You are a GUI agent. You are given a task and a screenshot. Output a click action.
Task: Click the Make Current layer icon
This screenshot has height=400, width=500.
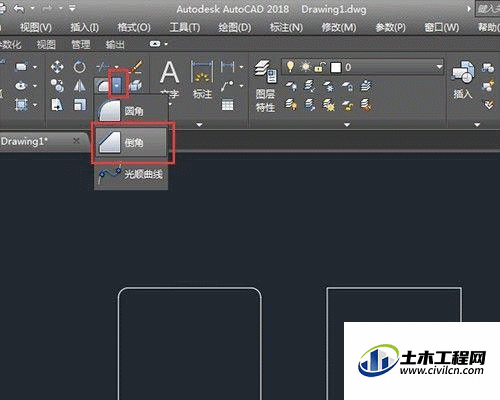point(366,86)
